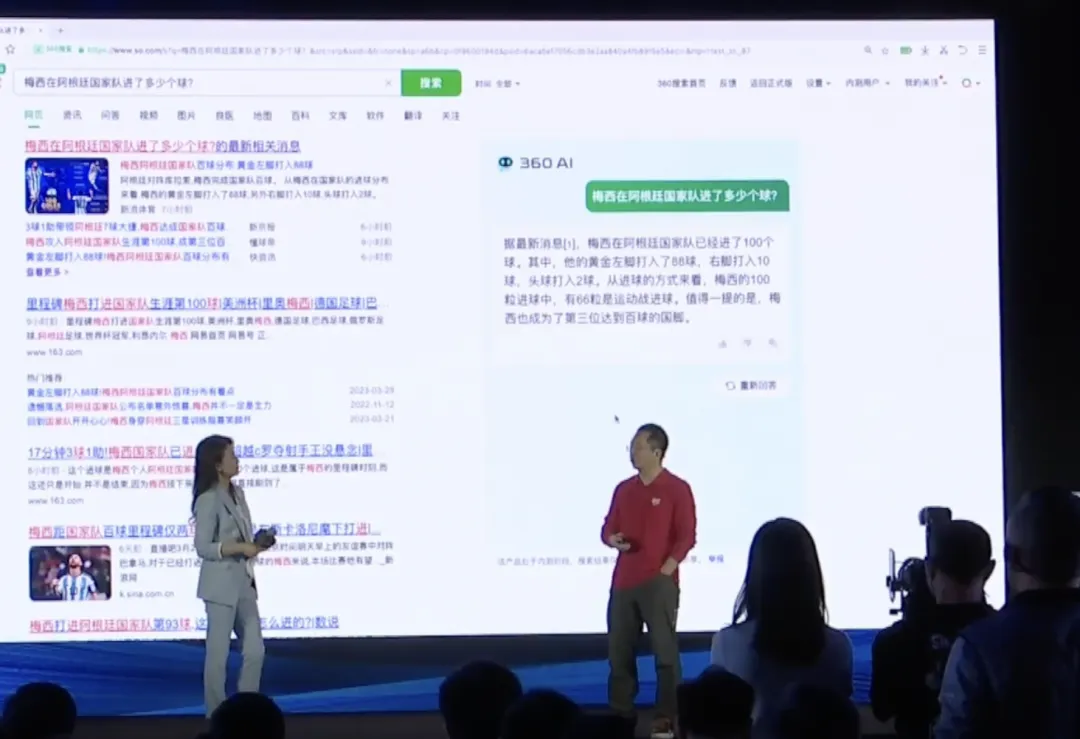Open the 百科 tab
The width and height of the screenshot is (1080, 739).
click(x=300, y=115)
